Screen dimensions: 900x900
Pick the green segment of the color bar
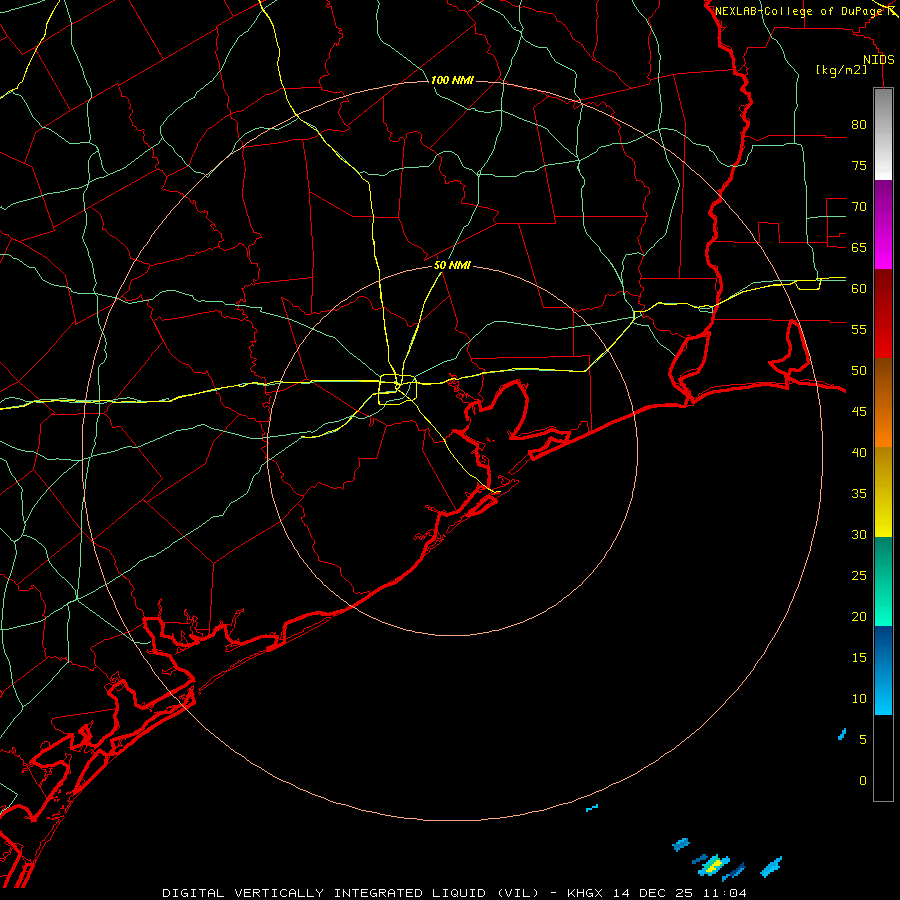[x=883, y=581]
